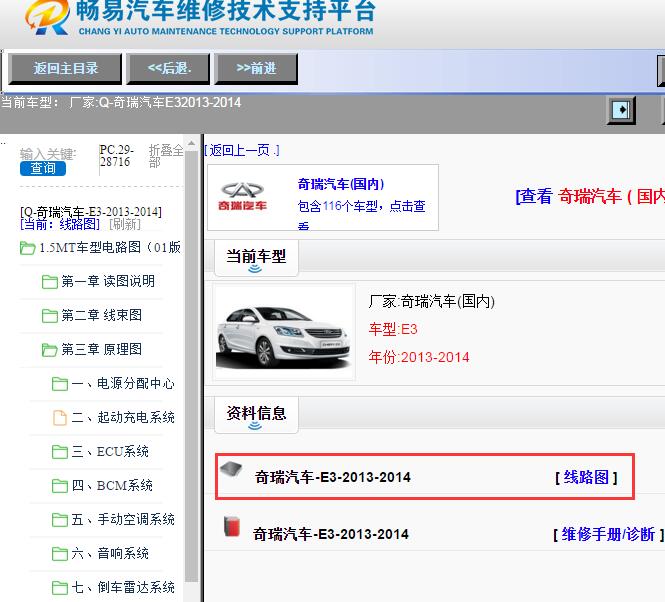Select the 资料信息 tab
665x602 pixels.
point(256,414)
